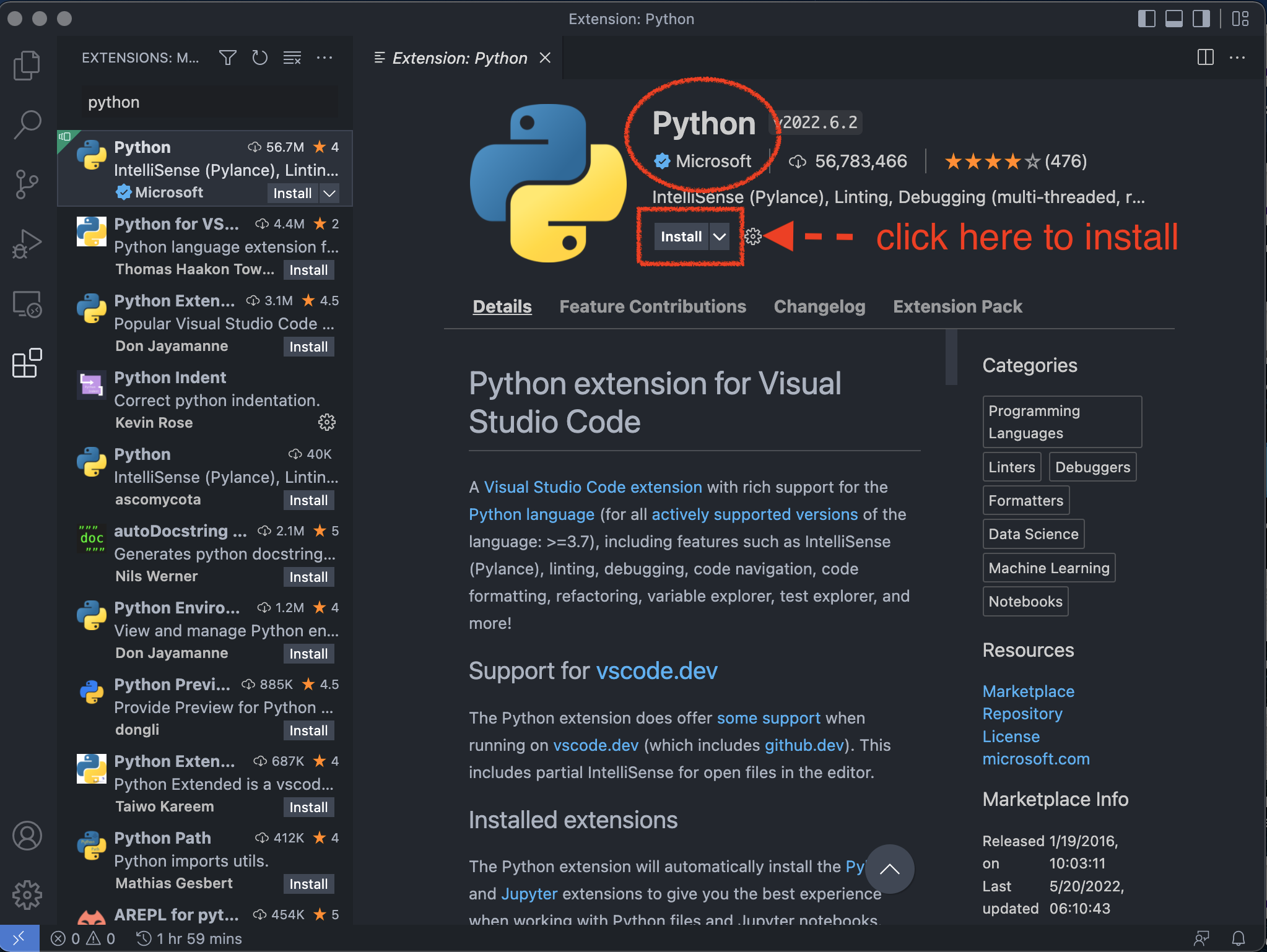Open the editor More Actions menu
The height and width of the screenshot is (952, 1267).
point(1238,58)
